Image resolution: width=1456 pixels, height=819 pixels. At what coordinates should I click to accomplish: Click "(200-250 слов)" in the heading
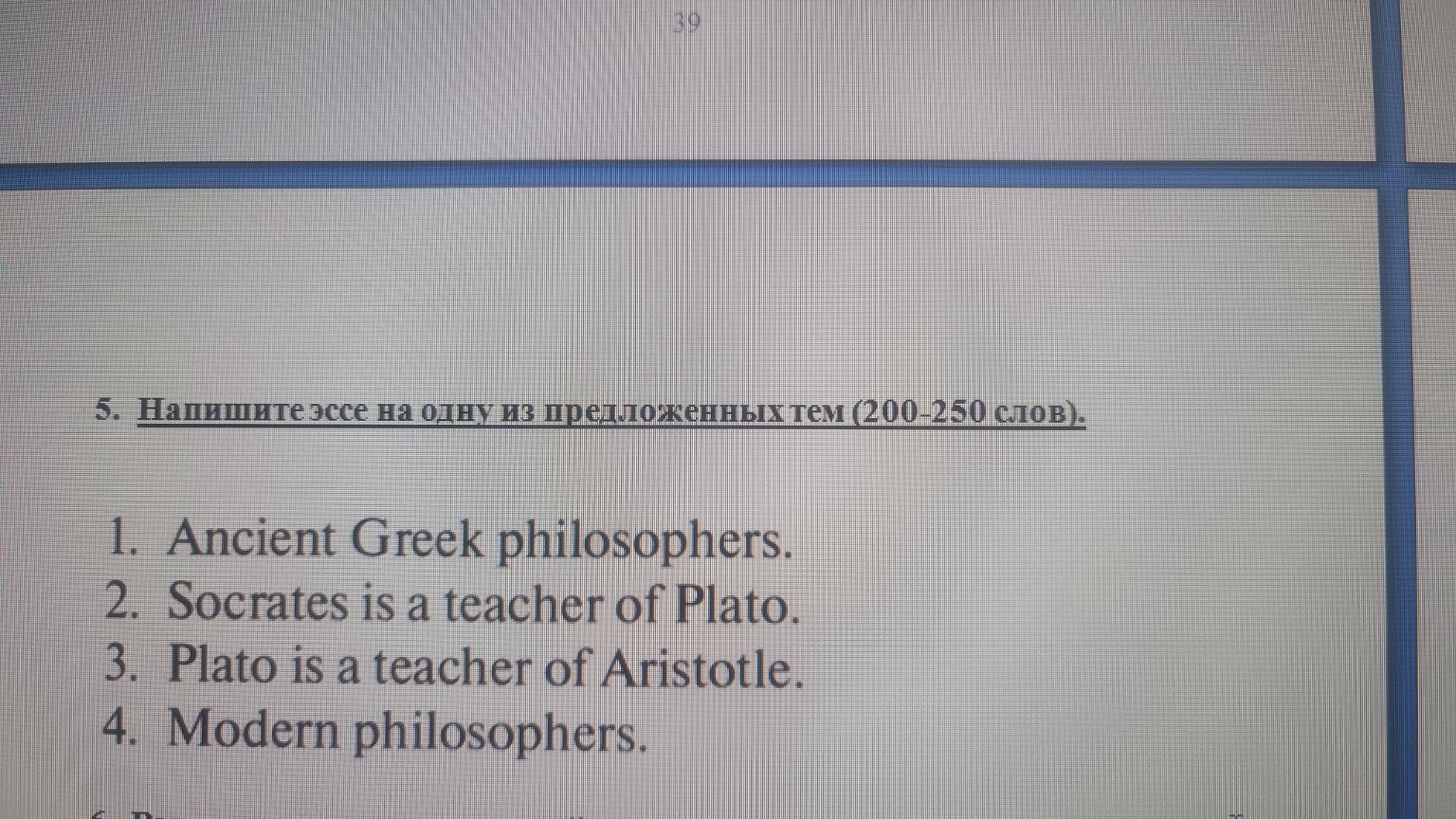[968, 412]
